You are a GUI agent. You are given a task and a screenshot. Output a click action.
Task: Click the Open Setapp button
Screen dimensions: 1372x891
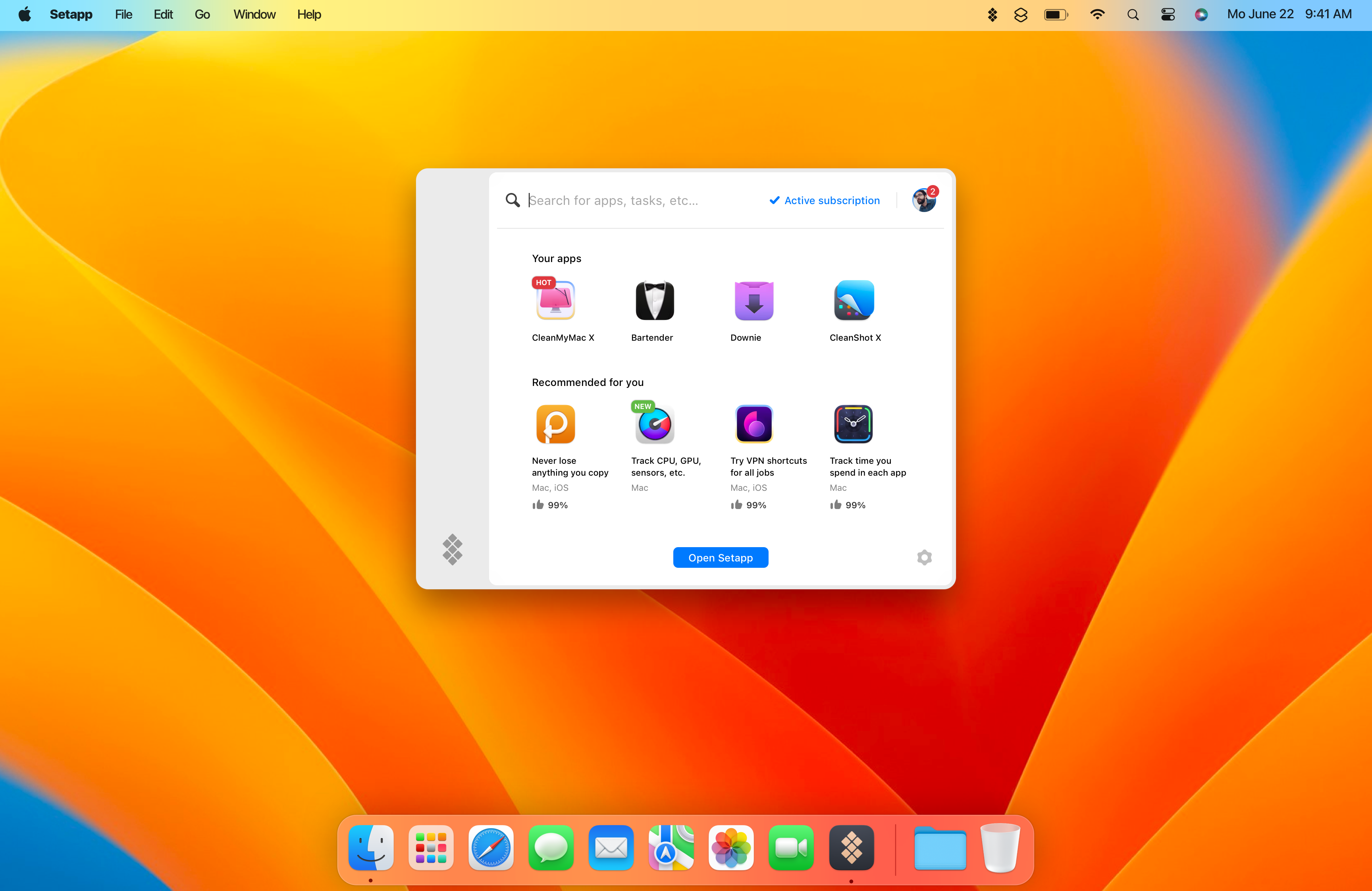[x=720, y=557]
